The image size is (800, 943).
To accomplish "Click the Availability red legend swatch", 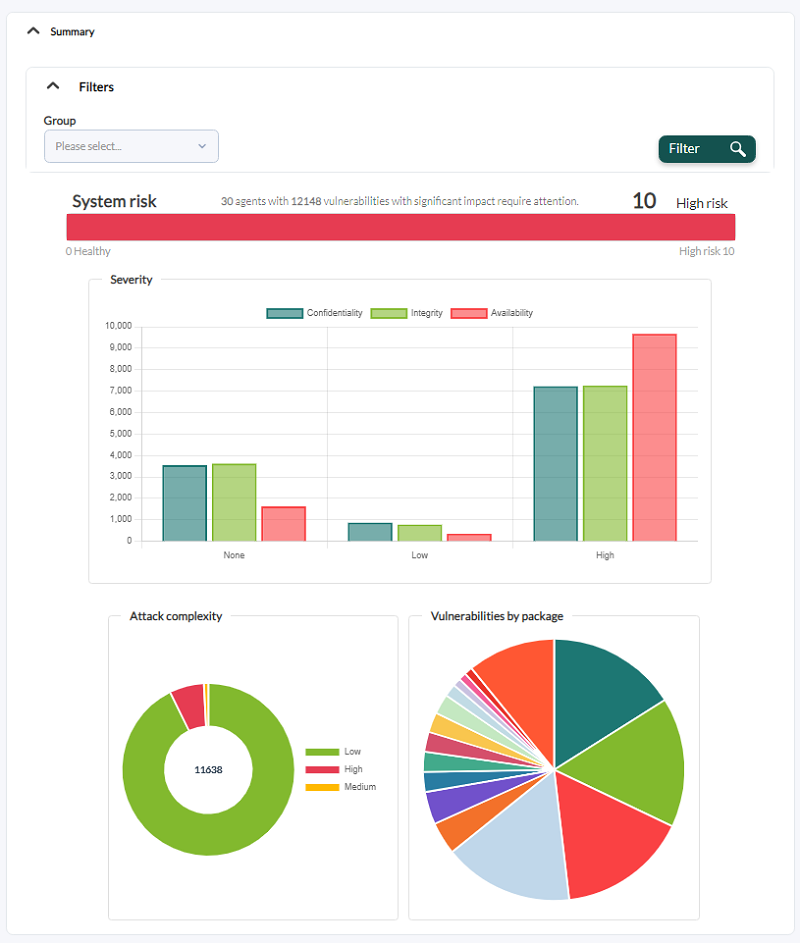I will [469, 313].
